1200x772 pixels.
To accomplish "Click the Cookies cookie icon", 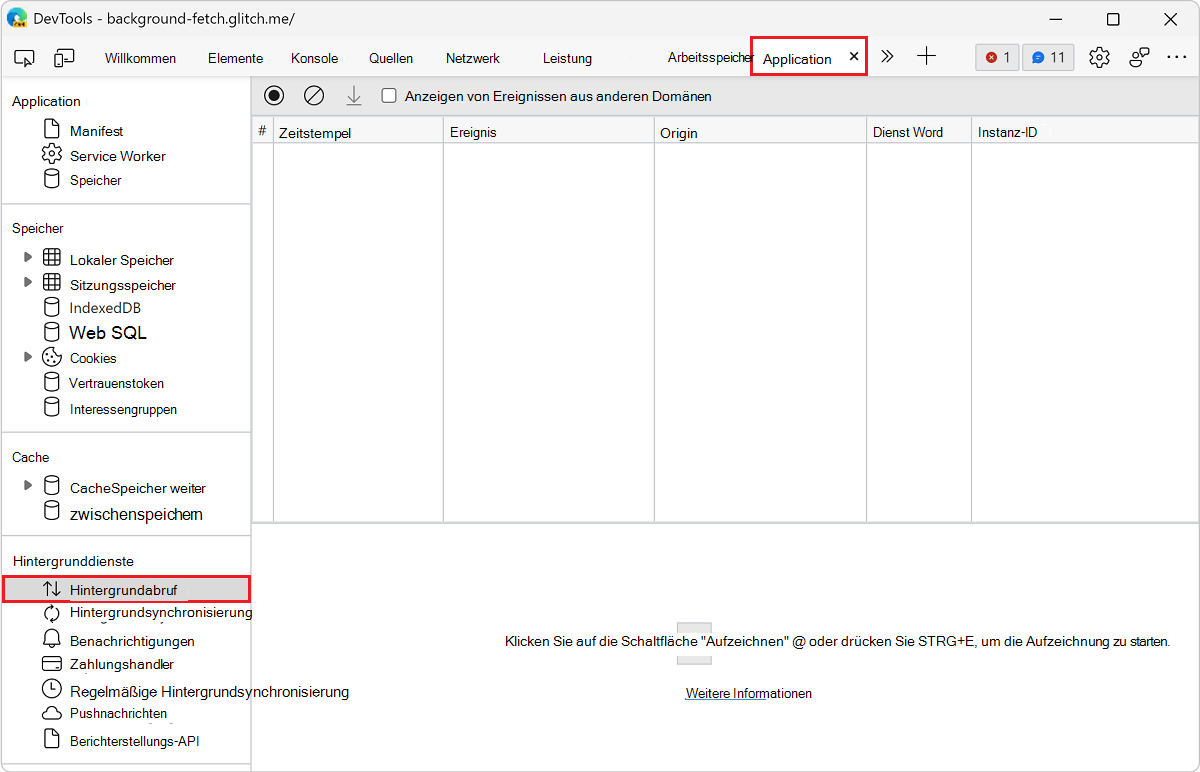I will 51,357.
